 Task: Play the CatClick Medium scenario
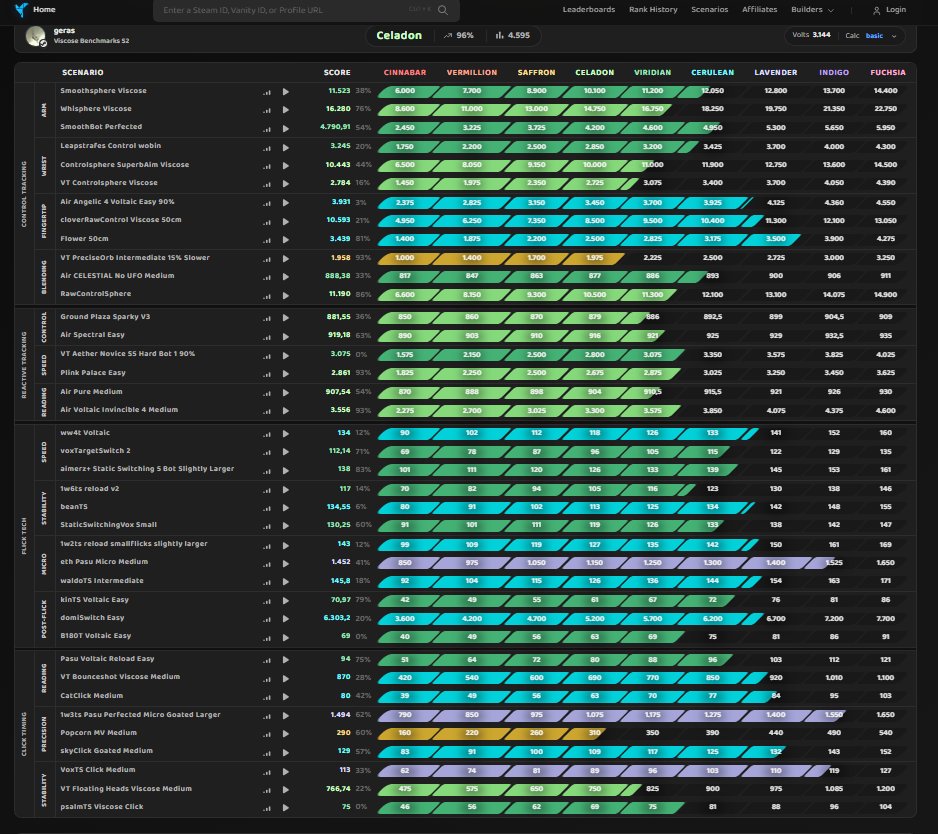pyautogui.click(x=286, y=696)
